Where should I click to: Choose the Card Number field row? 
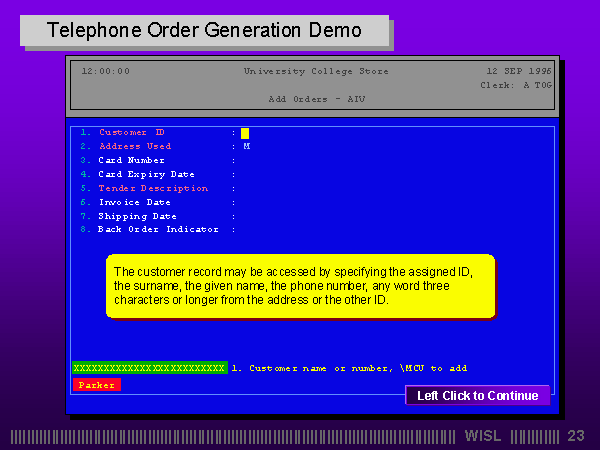tap(131, 160)
